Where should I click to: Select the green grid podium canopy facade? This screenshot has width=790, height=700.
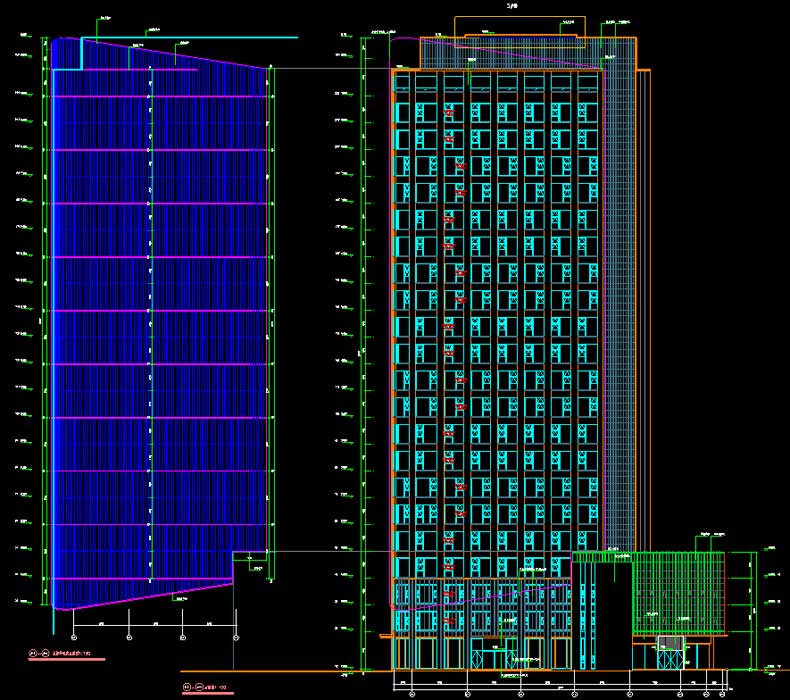click(678, 592)
